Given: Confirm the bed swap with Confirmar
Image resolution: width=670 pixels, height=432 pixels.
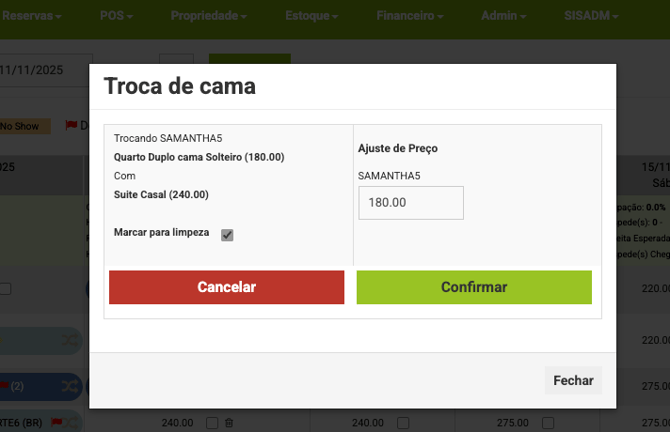Looking at the screenshot, I should [x=474, y=287].
